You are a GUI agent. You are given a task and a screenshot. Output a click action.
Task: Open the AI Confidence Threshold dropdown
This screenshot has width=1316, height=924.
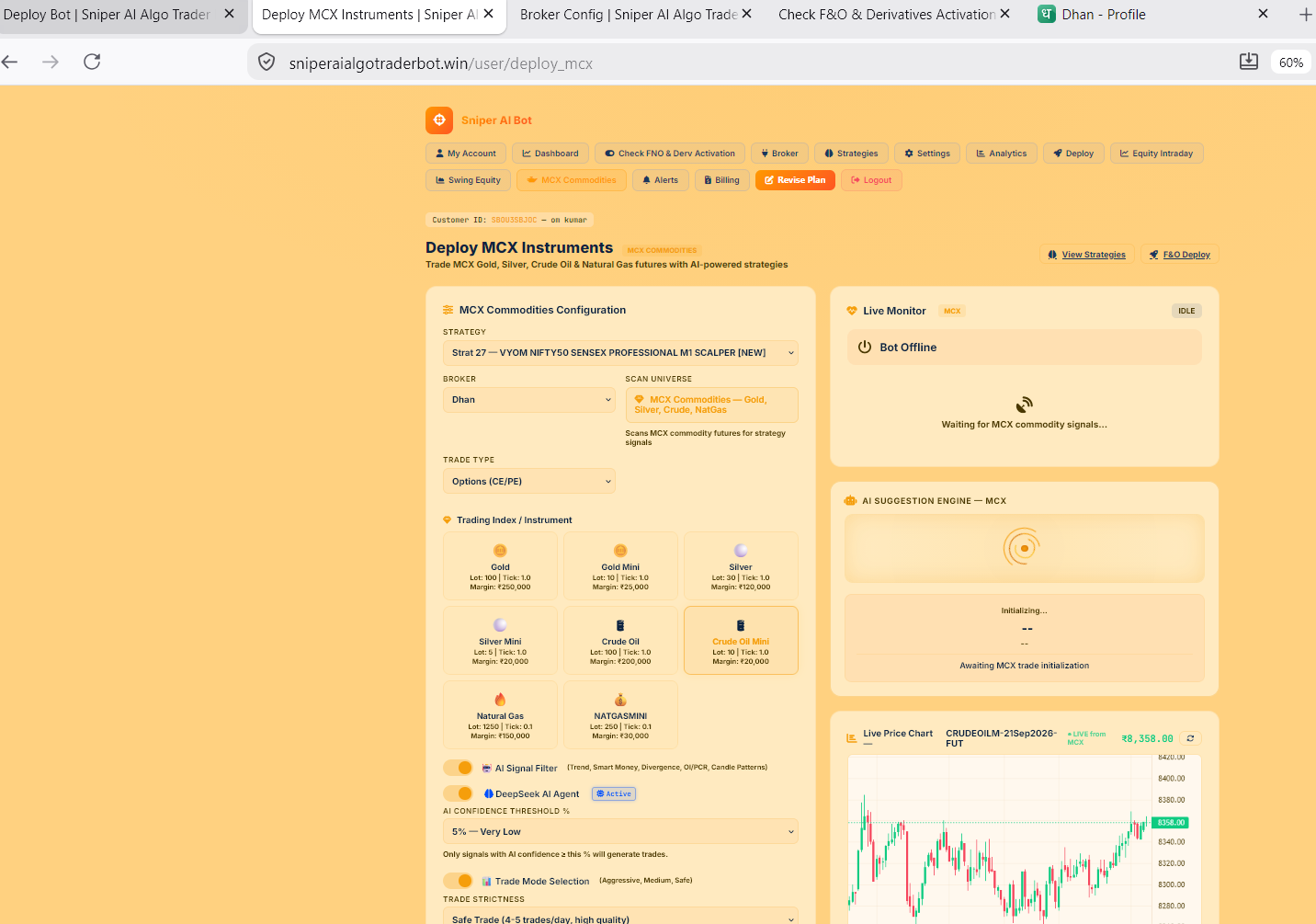point(620,831)
